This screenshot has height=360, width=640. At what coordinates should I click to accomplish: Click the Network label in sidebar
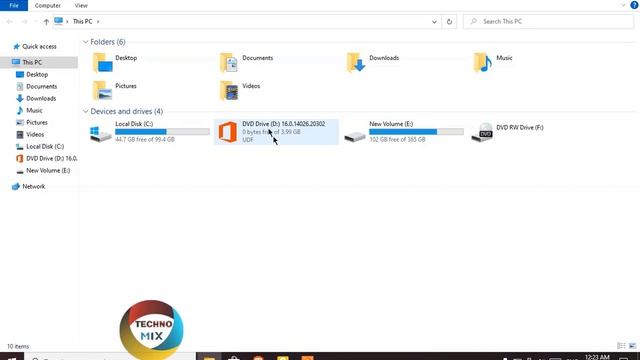(x=33, y=187)
